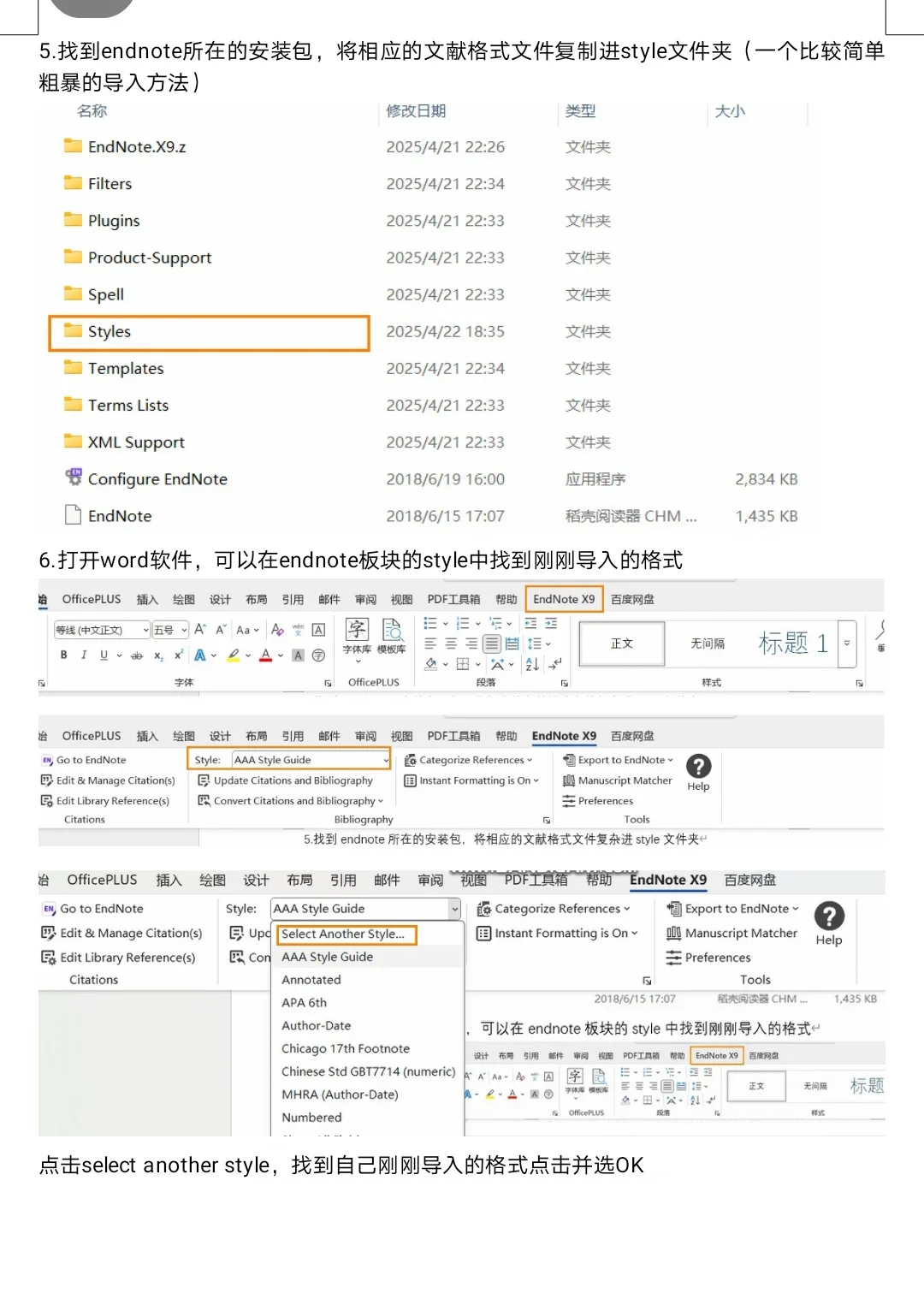Open the Configure EndNote application file
The image size is (924, 1299).
[x=157, y=479]
